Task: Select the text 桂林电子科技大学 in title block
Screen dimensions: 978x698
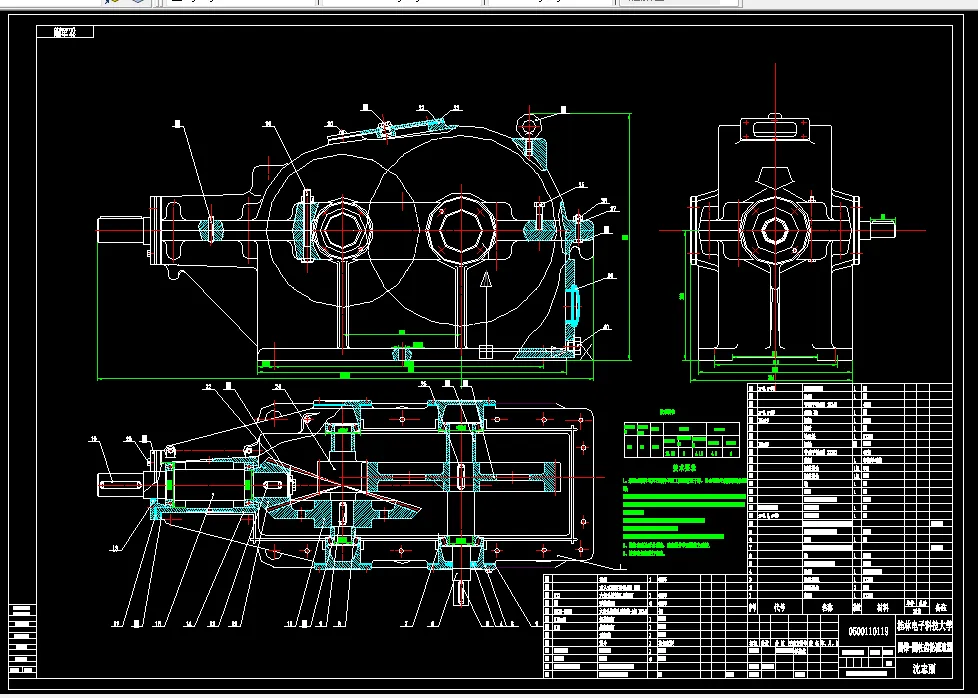Action: tap(924, 626)
